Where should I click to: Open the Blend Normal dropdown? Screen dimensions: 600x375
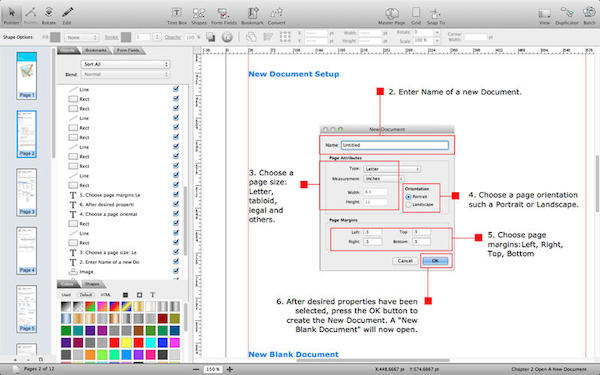point(125,74)
